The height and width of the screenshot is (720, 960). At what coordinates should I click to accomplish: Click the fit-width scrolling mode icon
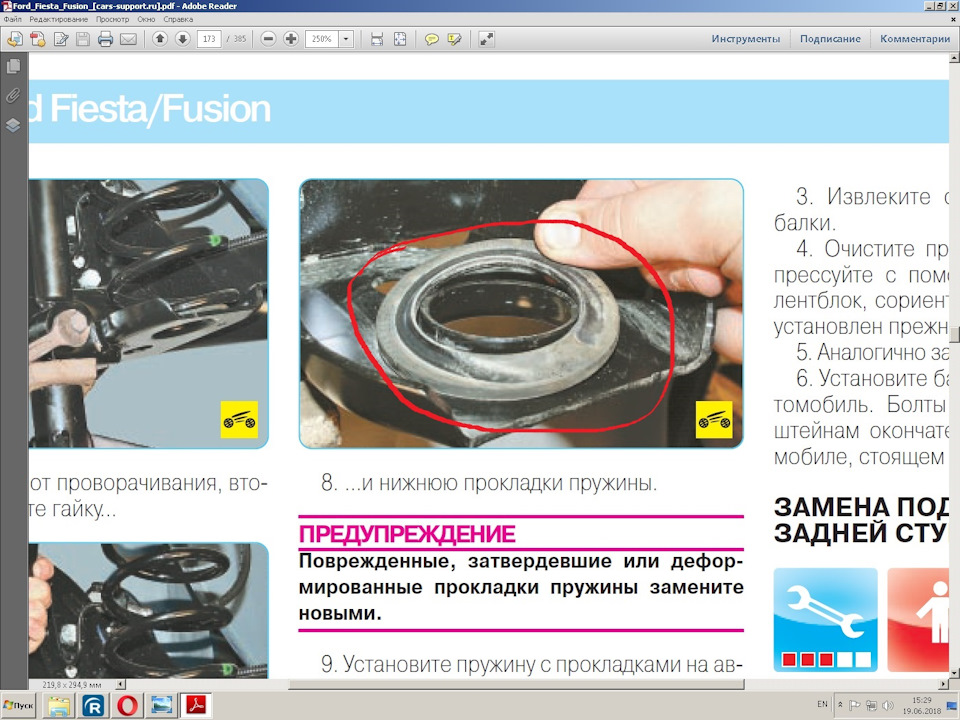pos(377,39)
